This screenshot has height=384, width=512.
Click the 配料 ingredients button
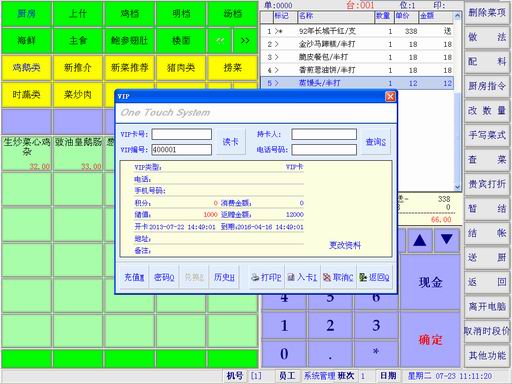click(x=487, y=61)
